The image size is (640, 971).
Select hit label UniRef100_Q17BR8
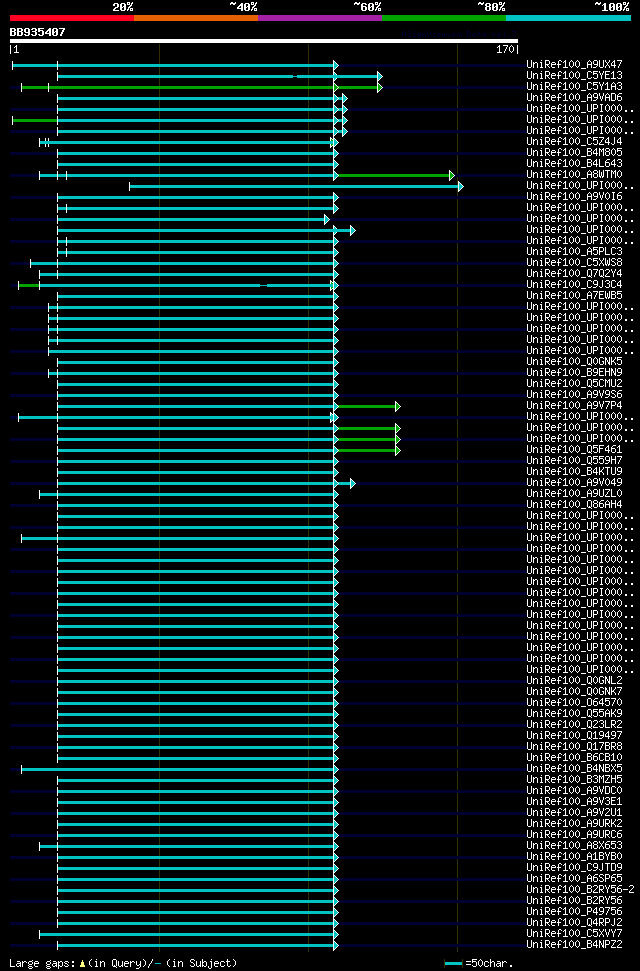click(574, 746)
